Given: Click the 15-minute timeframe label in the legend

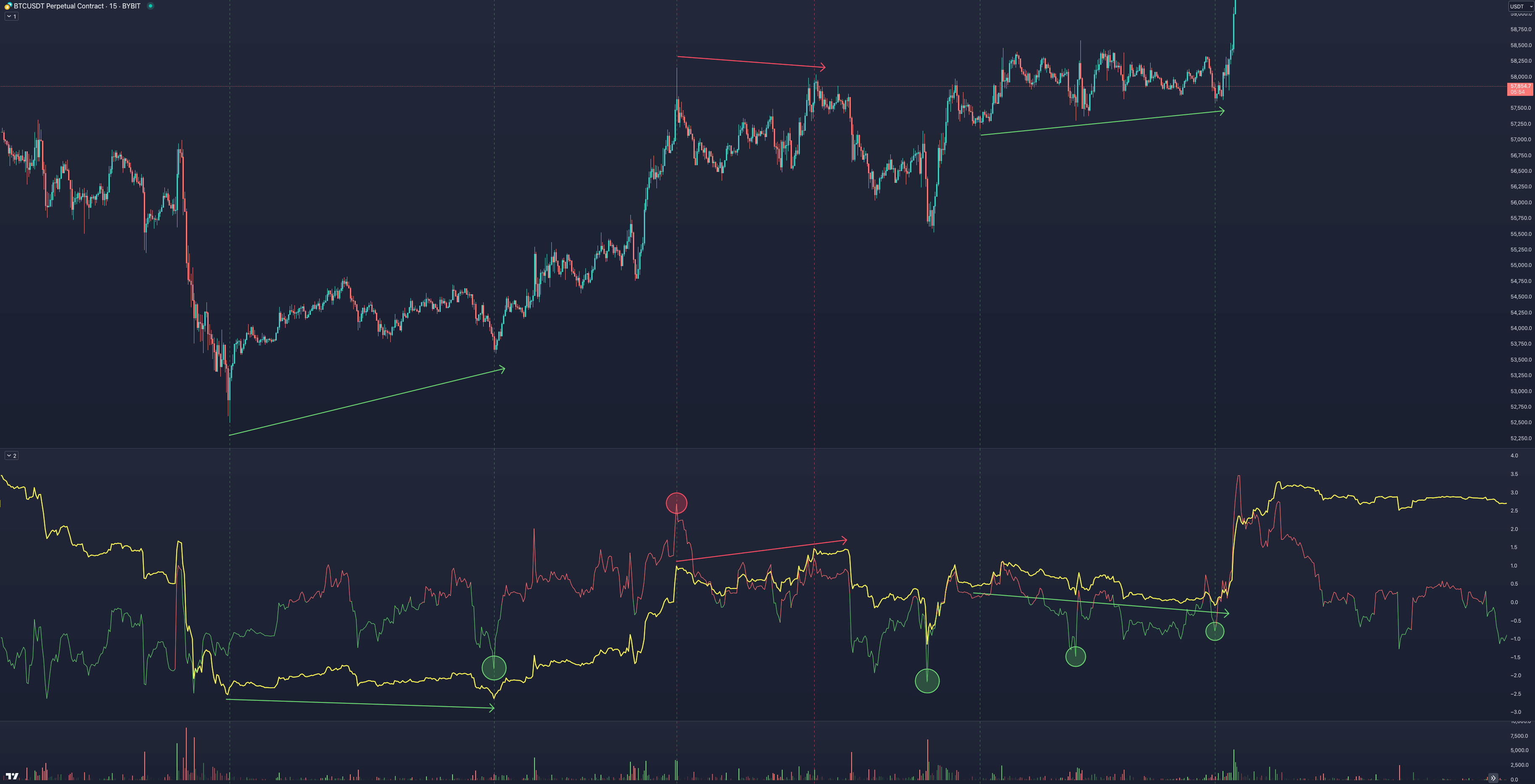Looking at the screenshot, I should coord(113,7).
